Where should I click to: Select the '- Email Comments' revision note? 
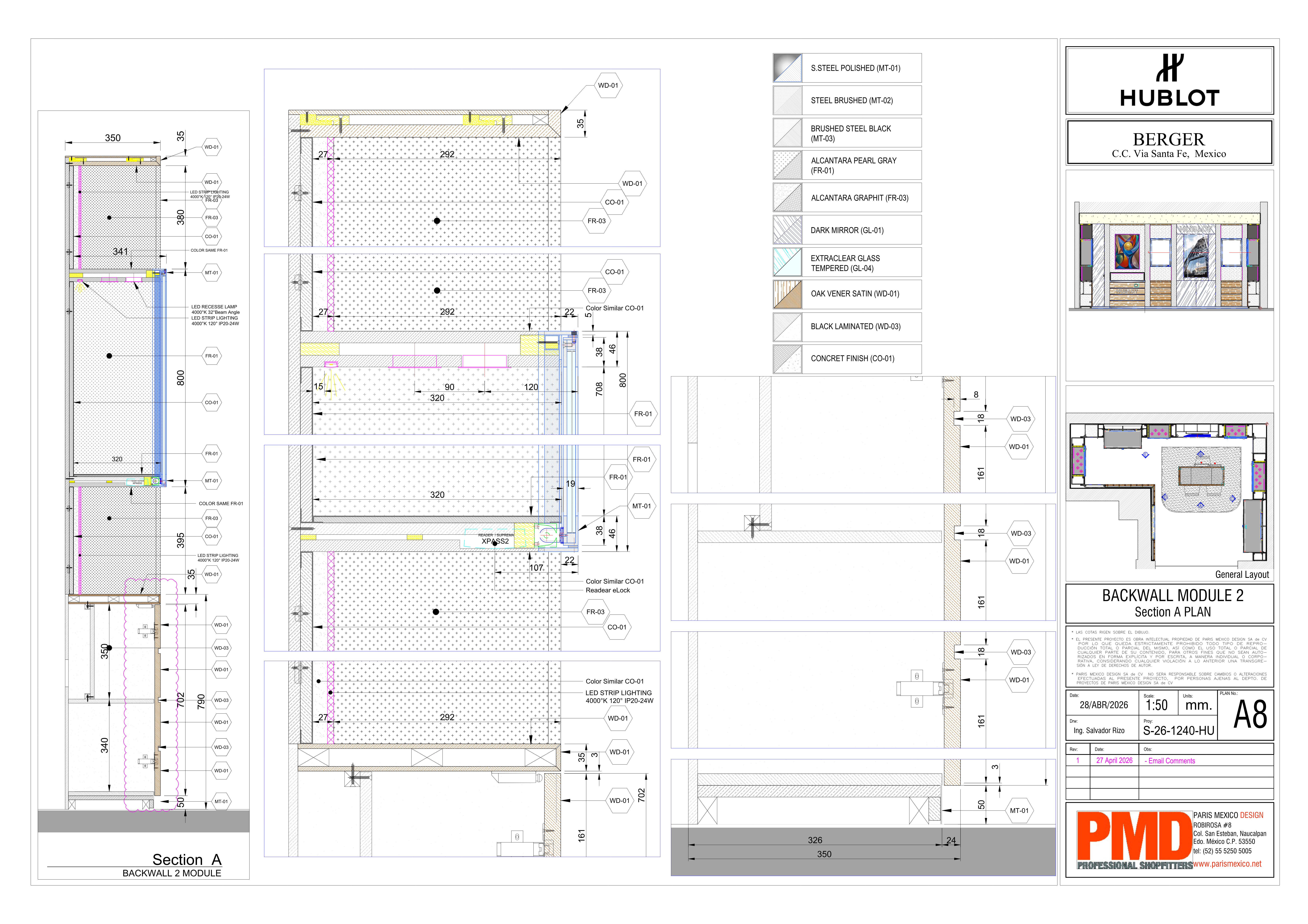(x=1170, y=761)
